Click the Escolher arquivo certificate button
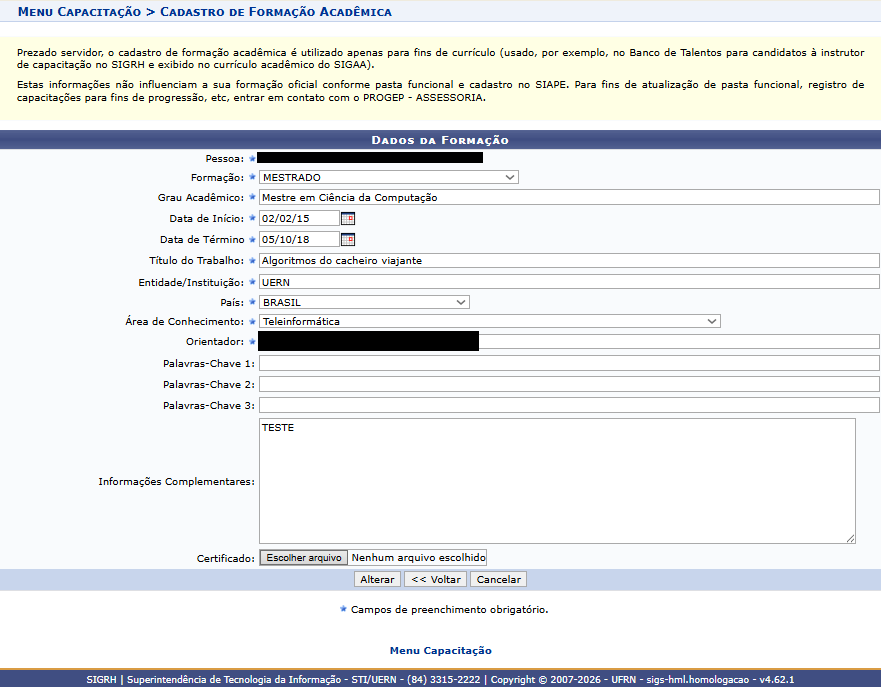Viewport: 881px width, 687px height. pos(303,558)
